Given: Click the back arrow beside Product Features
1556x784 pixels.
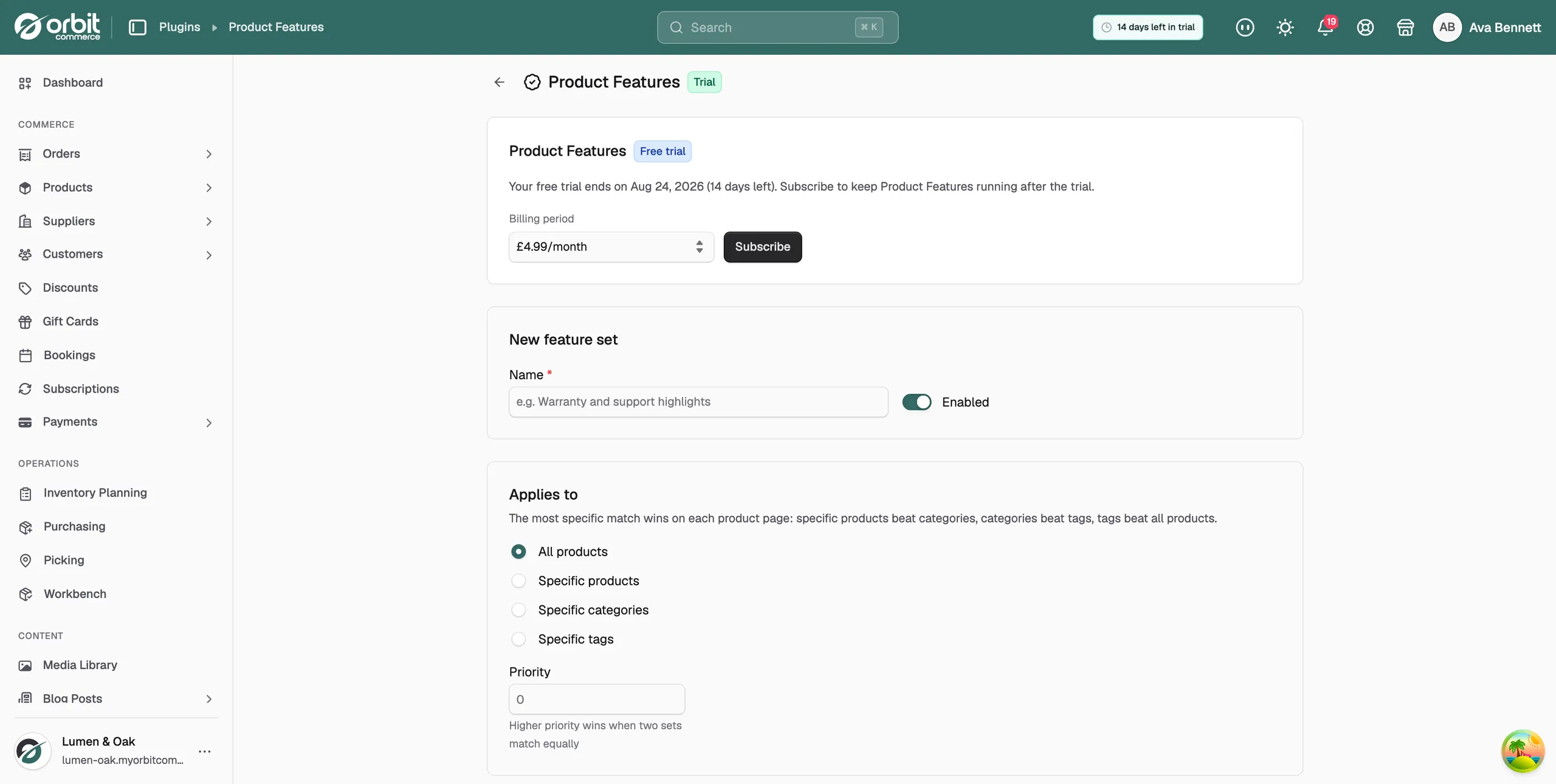Looking at the screenshot, I should click(x=499, y=82).
